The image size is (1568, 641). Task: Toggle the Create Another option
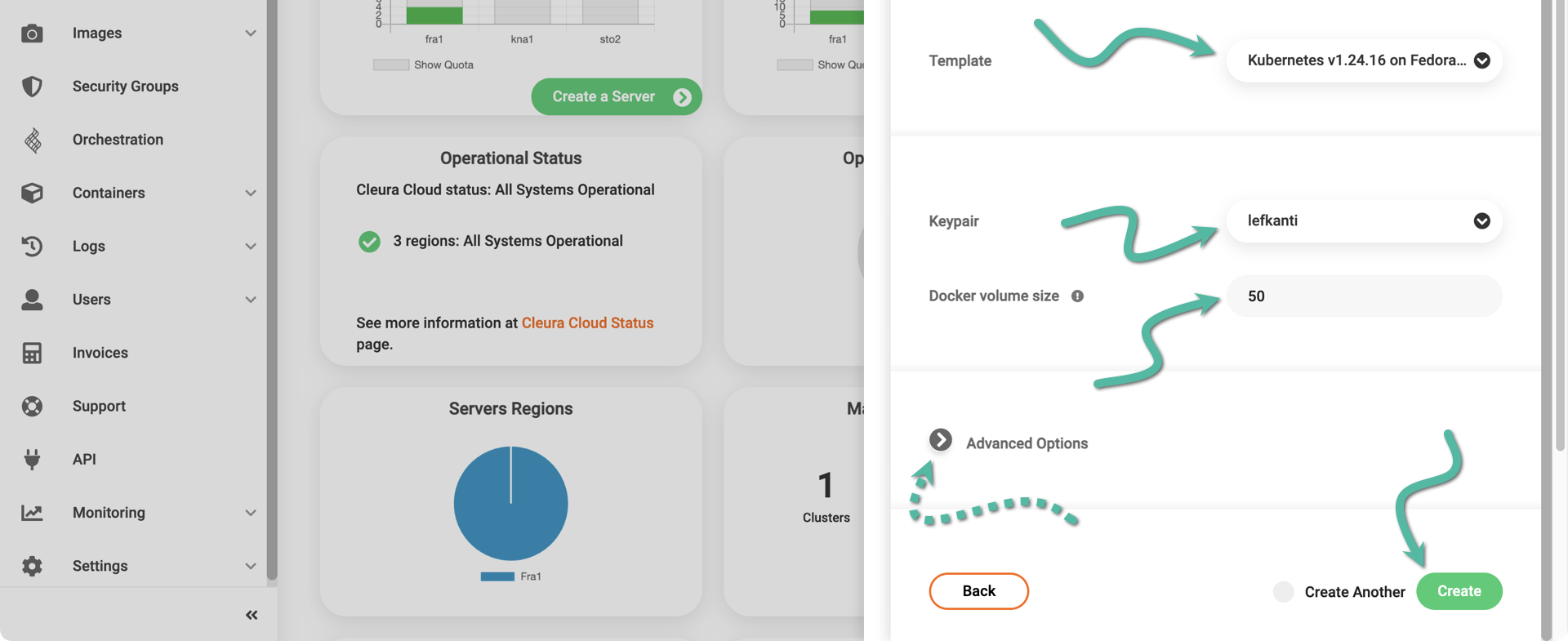coord(1284,592)
